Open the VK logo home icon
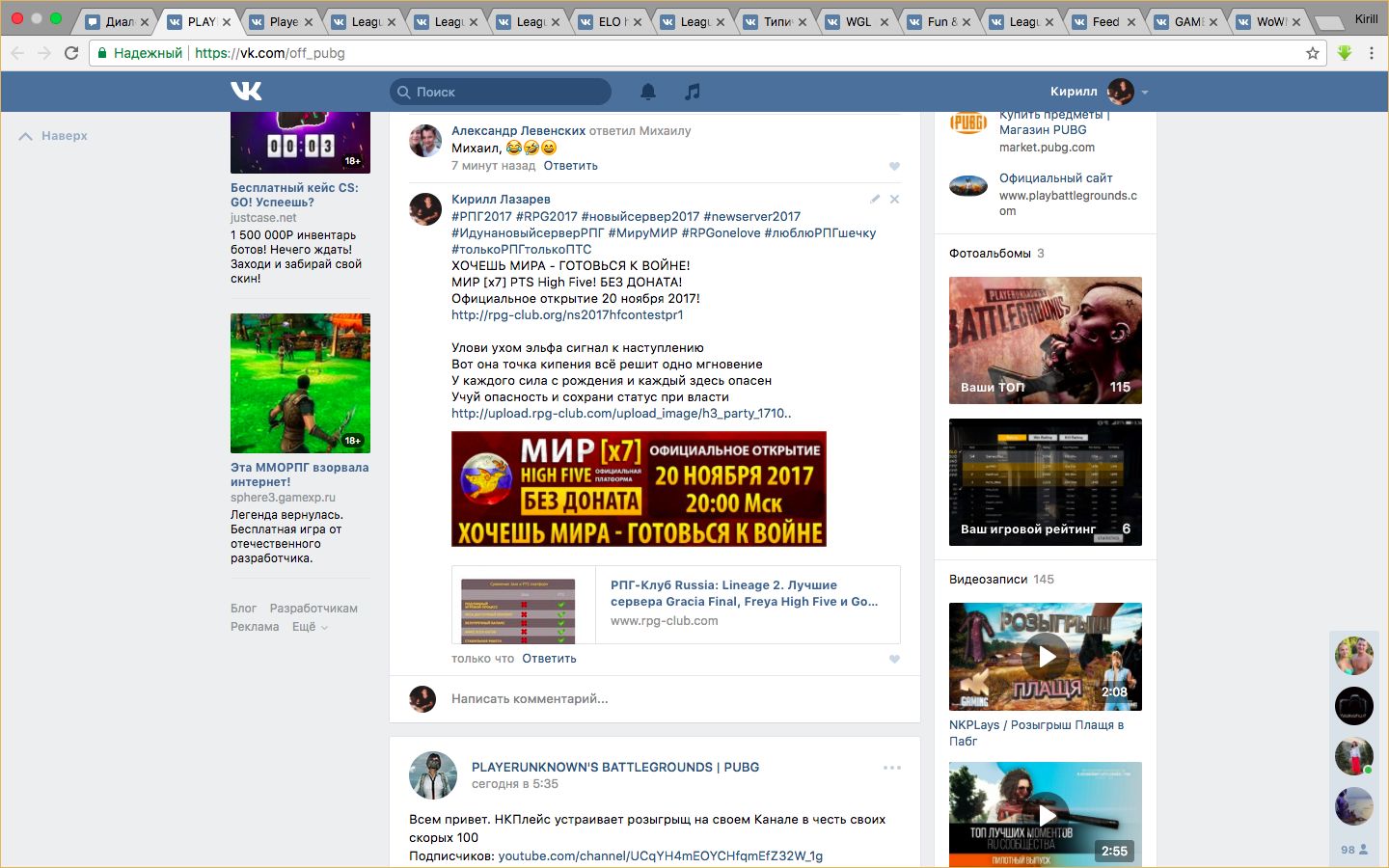The width and height of the screenshot is (1389, 868). pos(246,91)
